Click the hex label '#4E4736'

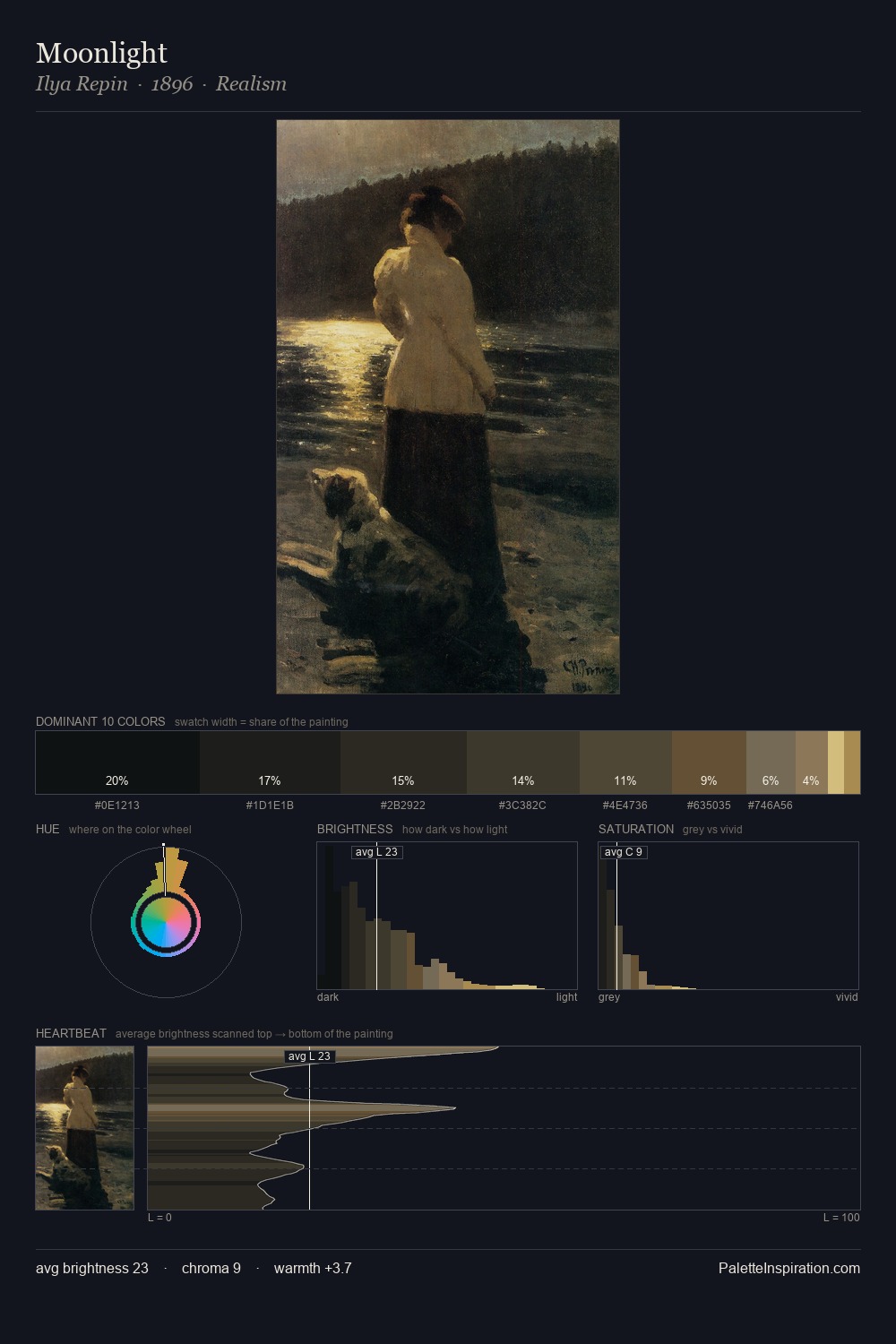coord(625,806)
